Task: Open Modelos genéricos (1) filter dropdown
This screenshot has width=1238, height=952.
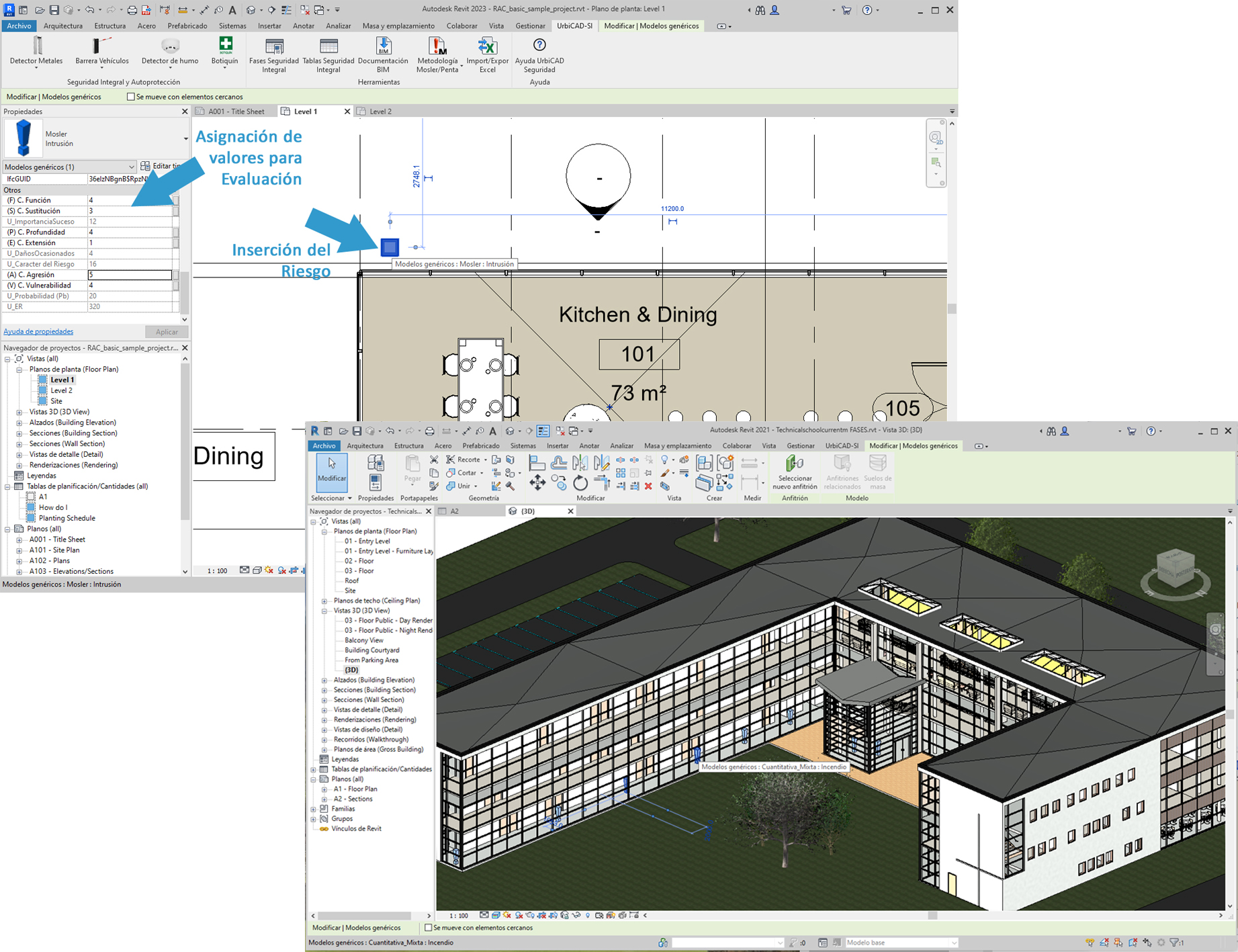Action: (x=132, y=167)
